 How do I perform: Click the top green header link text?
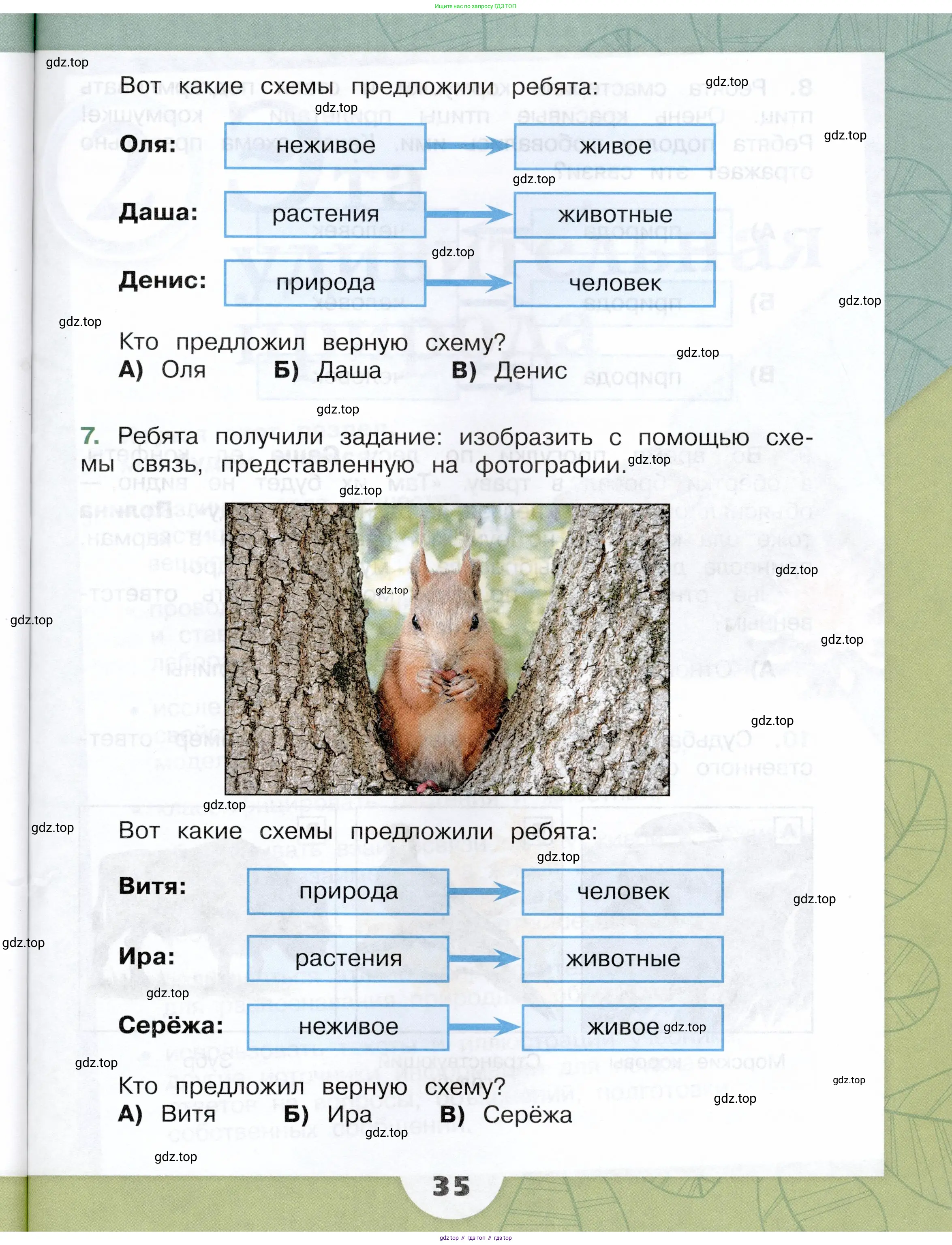(x=475, y=6)
